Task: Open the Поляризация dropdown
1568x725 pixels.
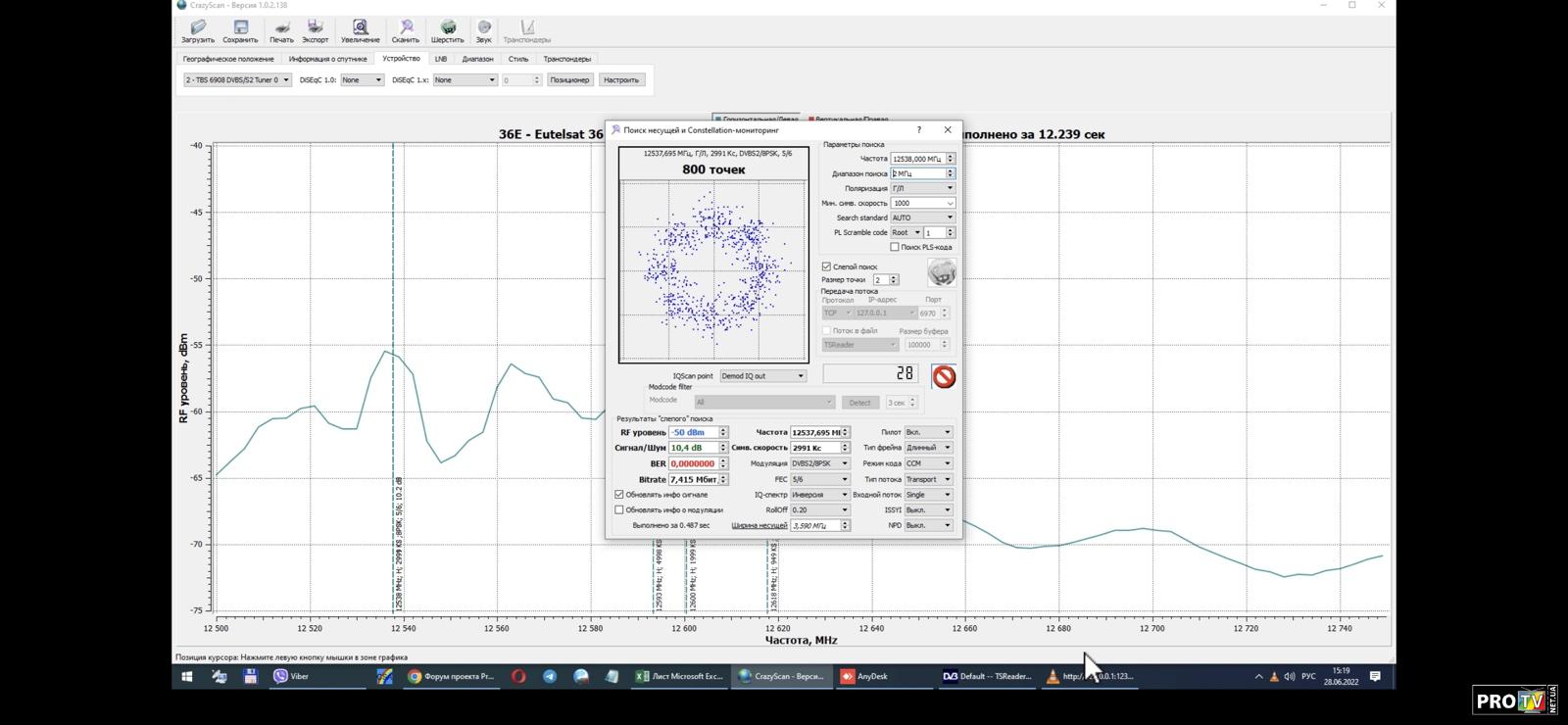Action: pos(921,188)
